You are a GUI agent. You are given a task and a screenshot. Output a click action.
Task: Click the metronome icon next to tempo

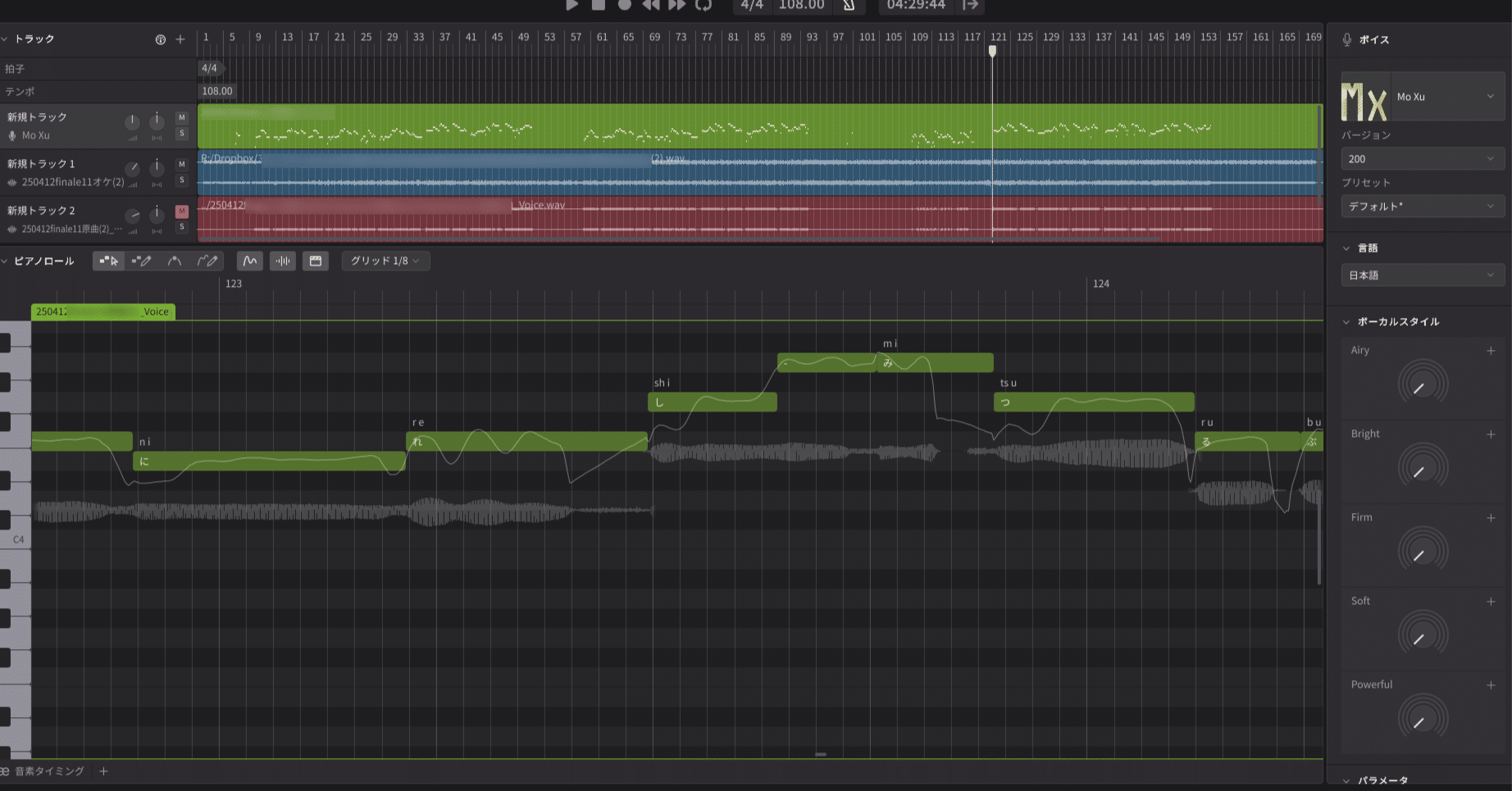point(849,7)
